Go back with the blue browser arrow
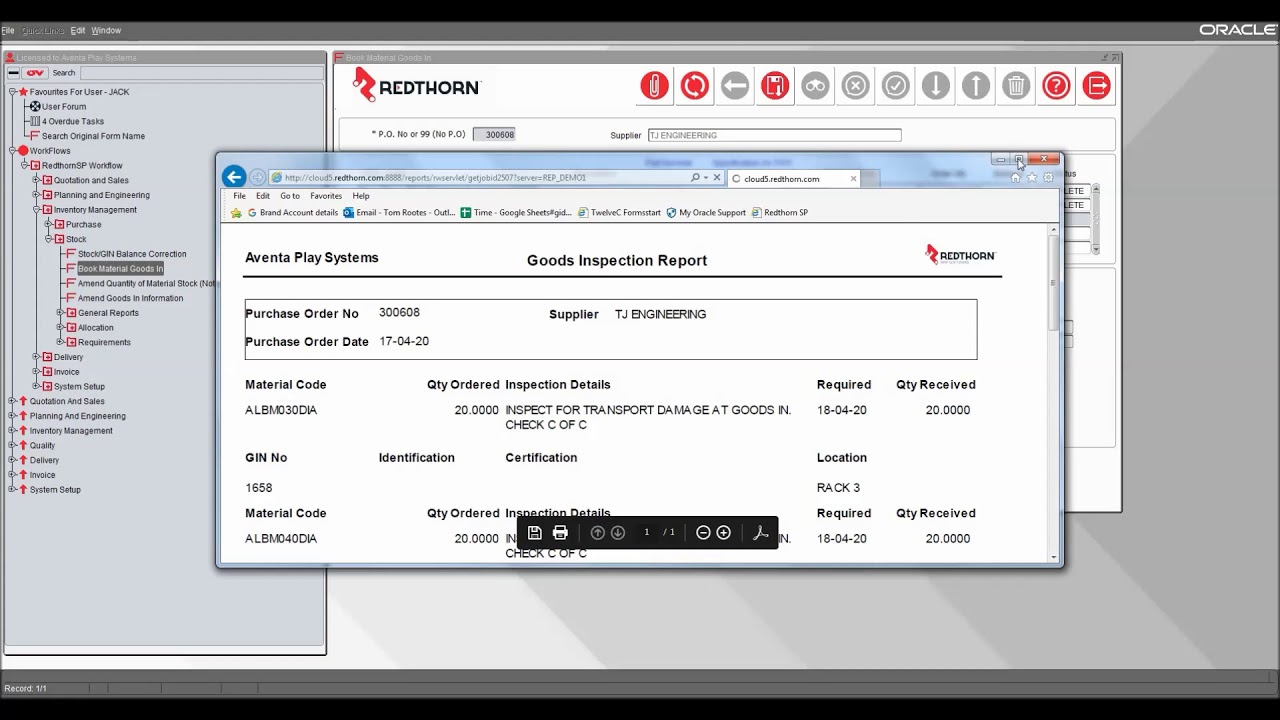This screenshot has width=1280, height=720. (x=234, y=177)
